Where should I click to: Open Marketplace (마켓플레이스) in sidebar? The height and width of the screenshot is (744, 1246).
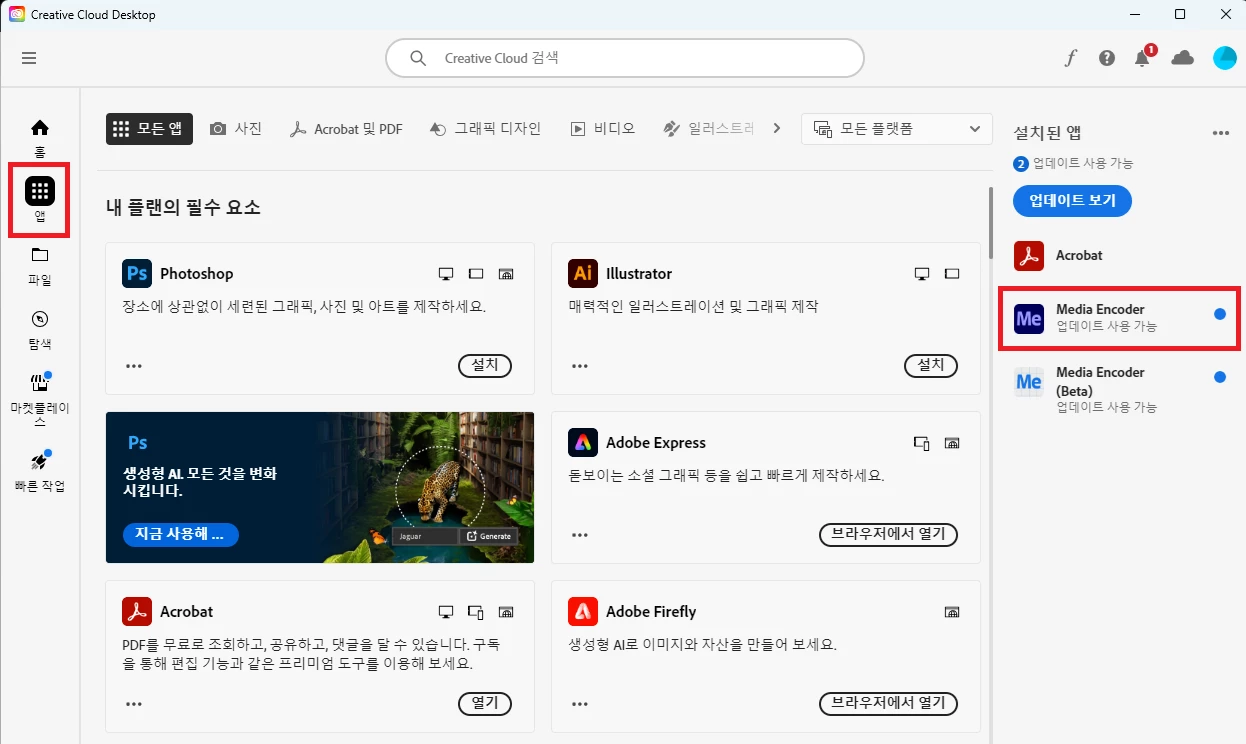click(x=40, y=399)
